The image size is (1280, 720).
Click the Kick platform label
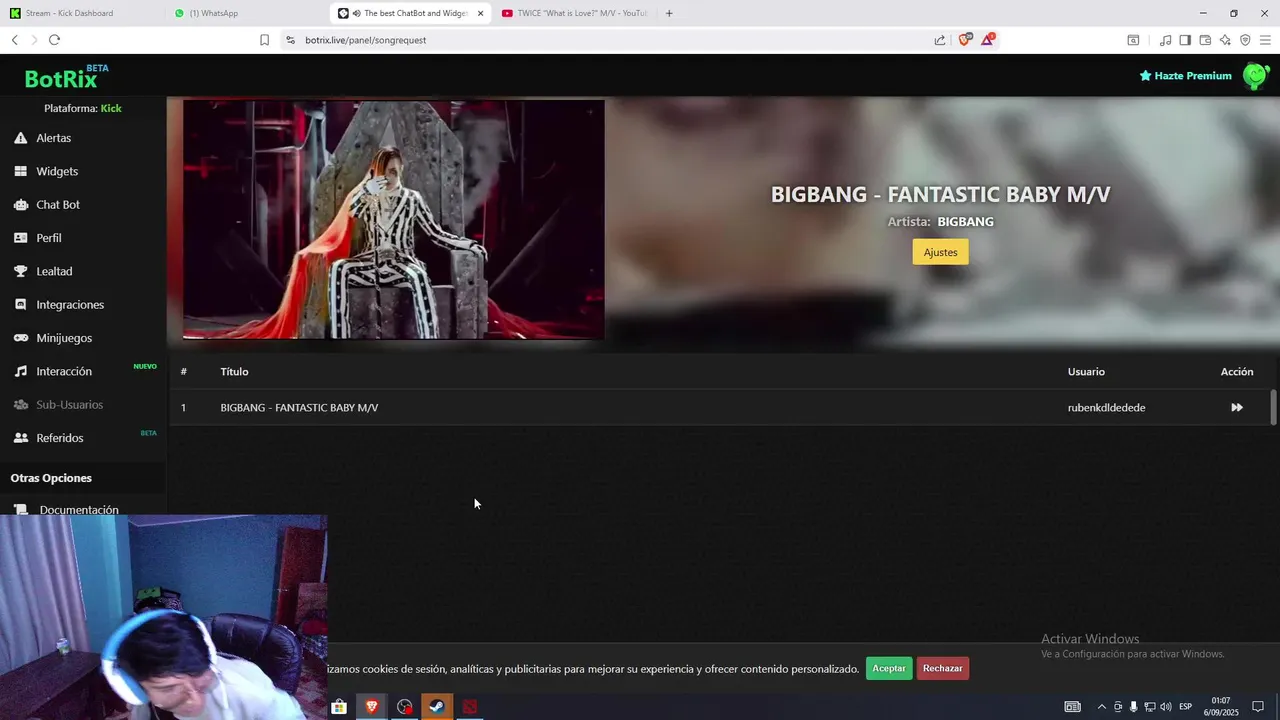111,108
